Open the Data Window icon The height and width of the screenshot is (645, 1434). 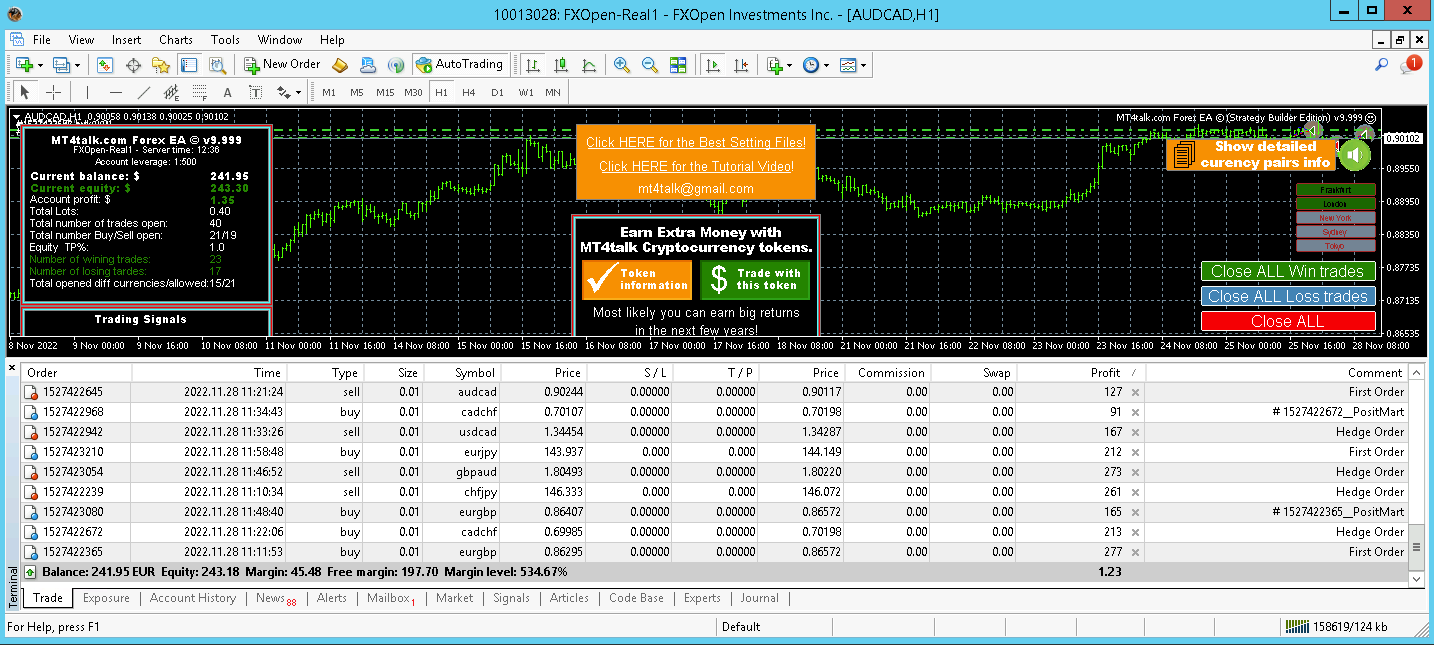[133, 64]
